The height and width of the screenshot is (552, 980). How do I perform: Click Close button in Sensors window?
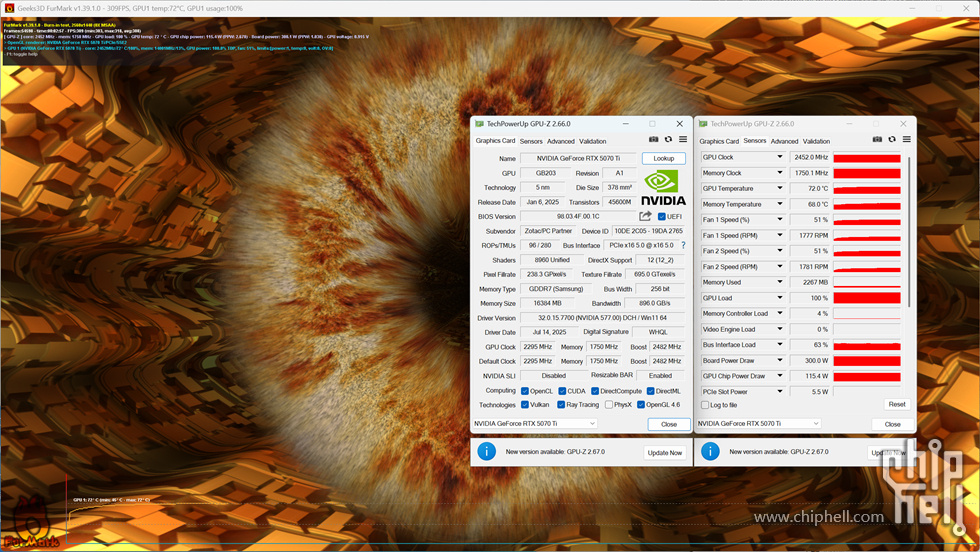coord(892,424)
